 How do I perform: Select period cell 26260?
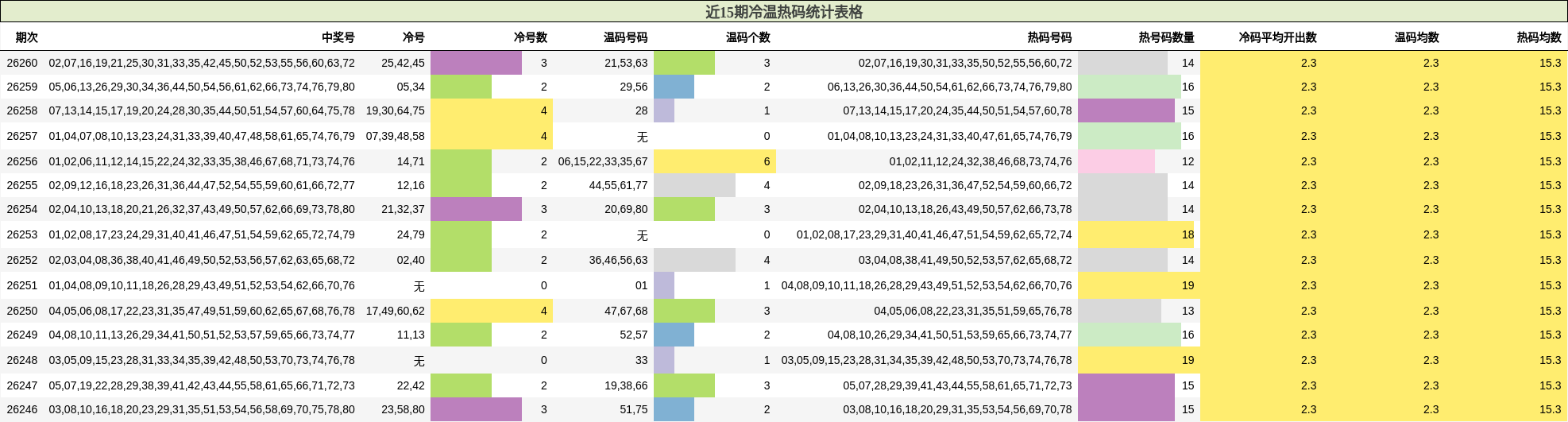[x=22, y=63]
